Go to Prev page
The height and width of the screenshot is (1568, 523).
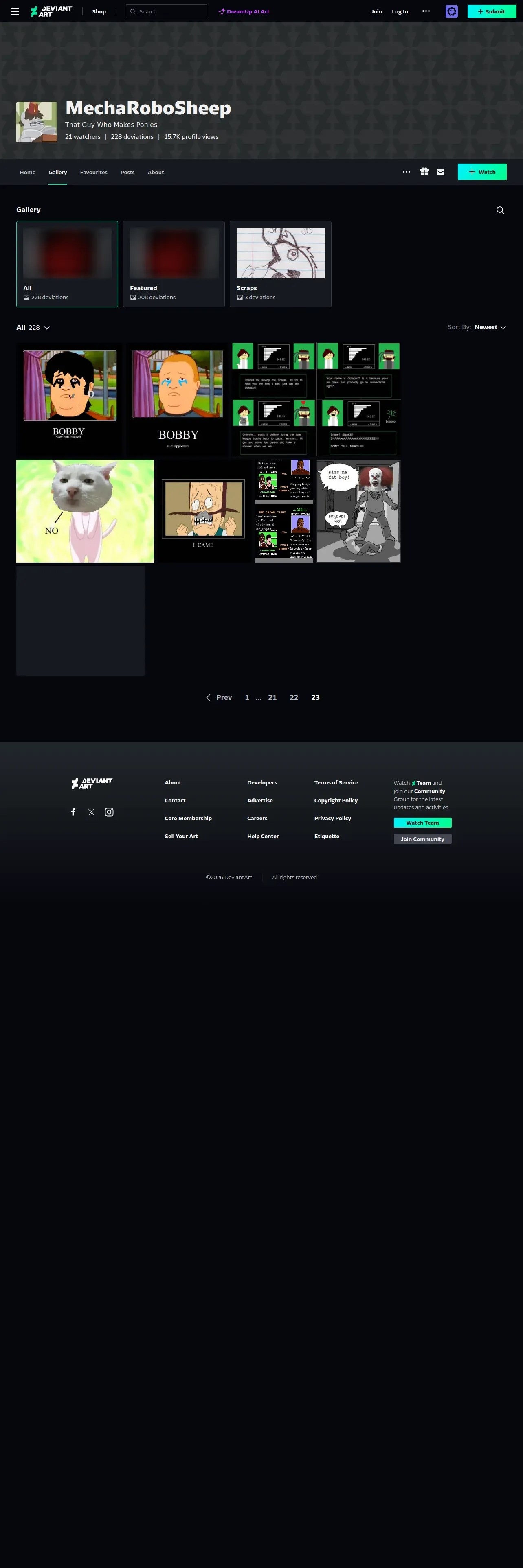[x=219, y=698]
